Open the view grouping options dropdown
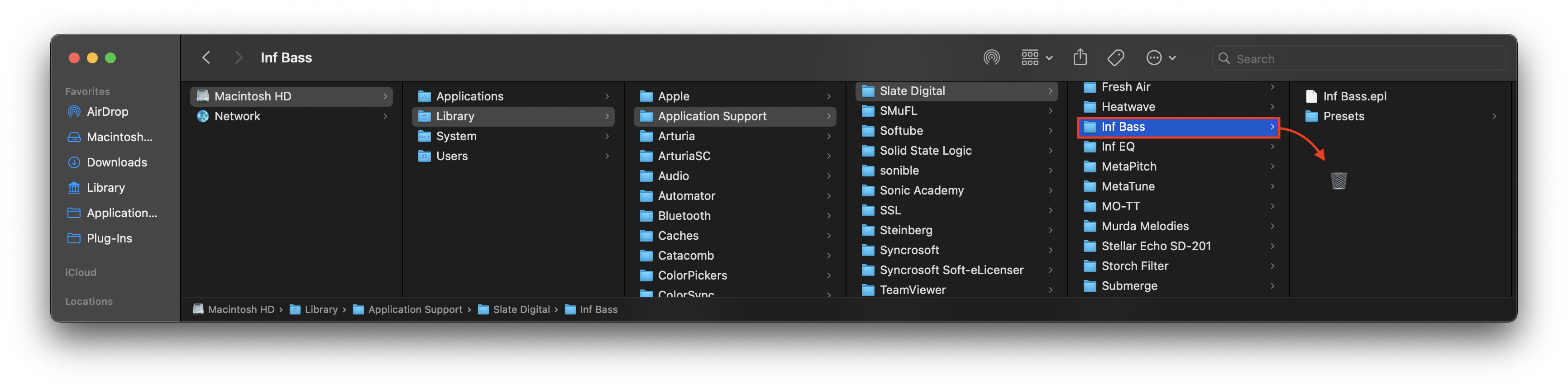 tap(1037, 58)
